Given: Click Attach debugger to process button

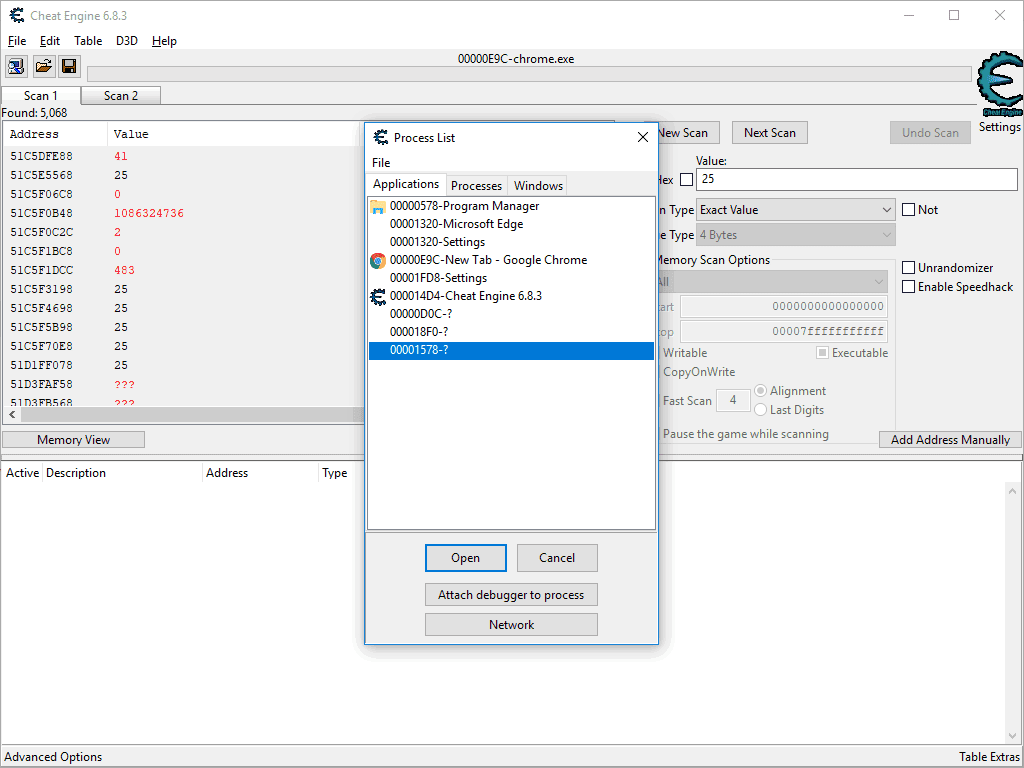Looking at the screenshot, I should tap(511, 595).
